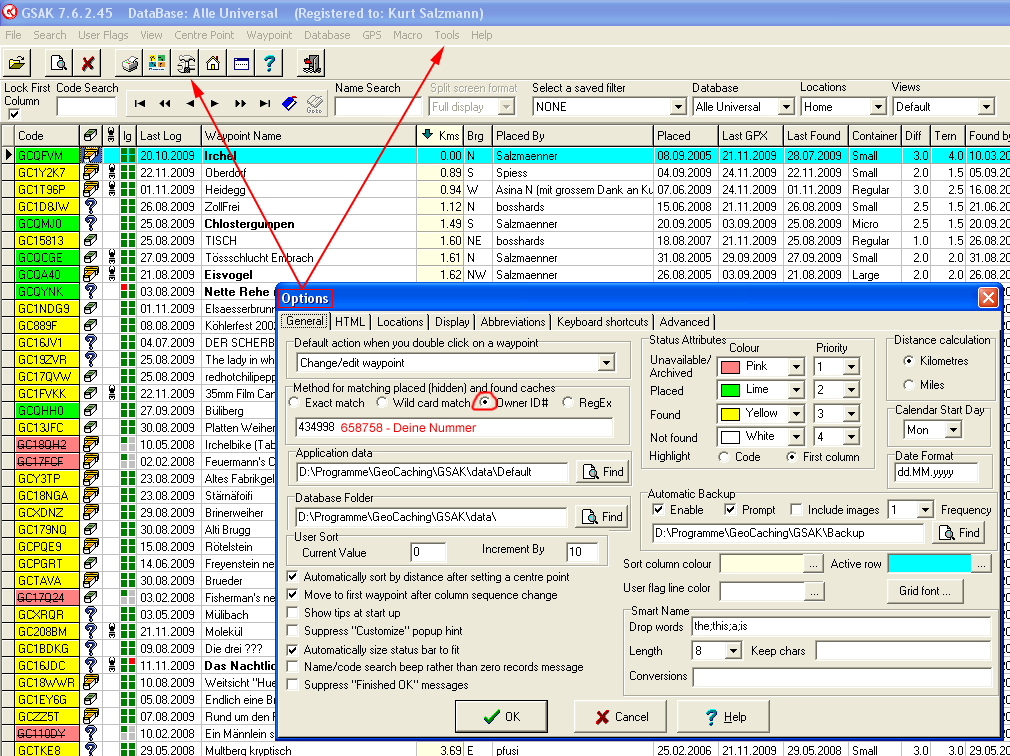This screenshot has height=756, width=1010.
Task: Click the Code Search input field
Action: point(86,107)
